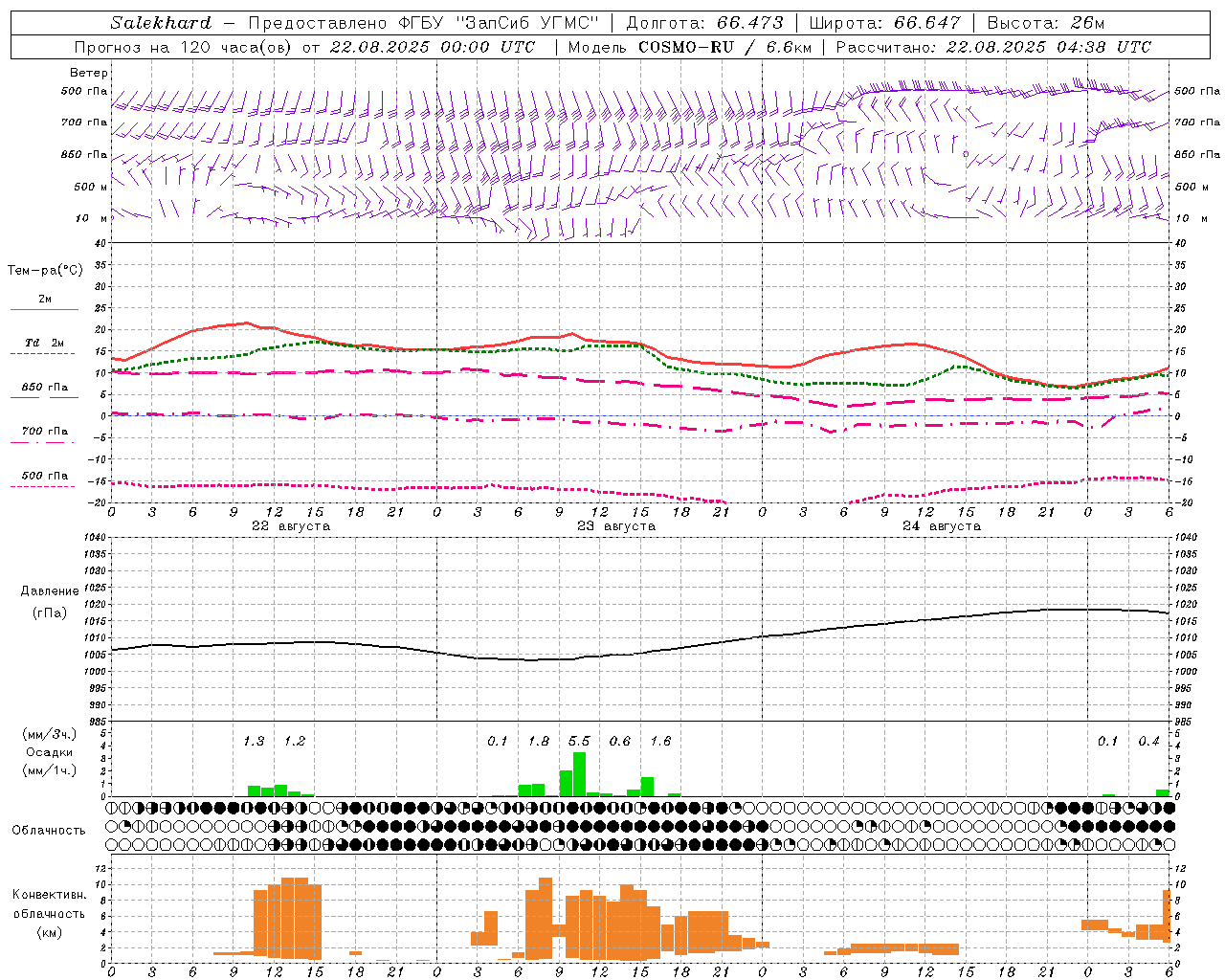This screenshot has height=980, width=1225.
Task: Click the (мм/3ч.) precipitation unit label
Action: pyautogui.click(x=49, y=734)
